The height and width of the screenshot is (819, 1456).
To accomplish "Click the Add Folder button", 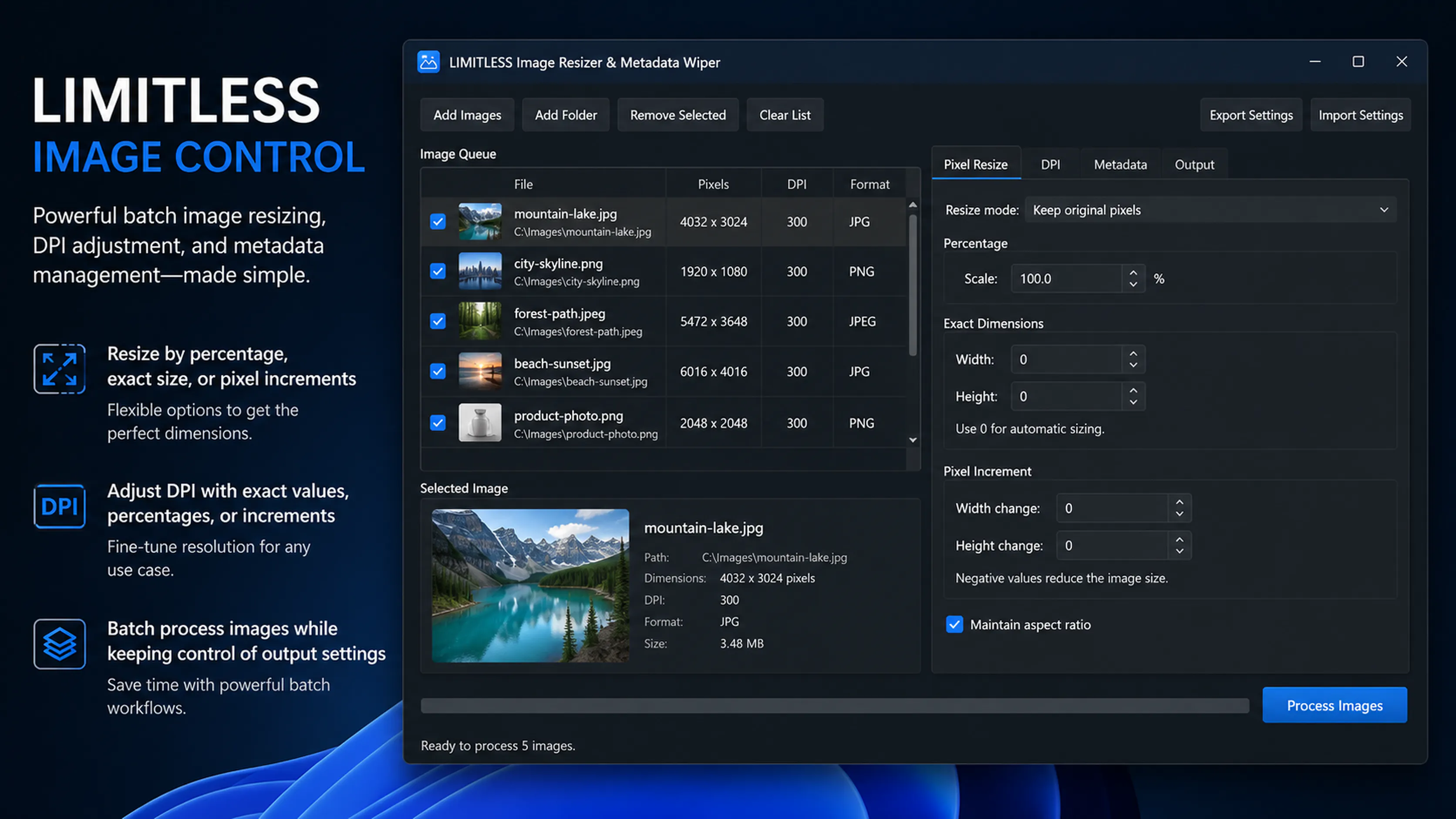I will pyautogui.click(x=566, y=115).
